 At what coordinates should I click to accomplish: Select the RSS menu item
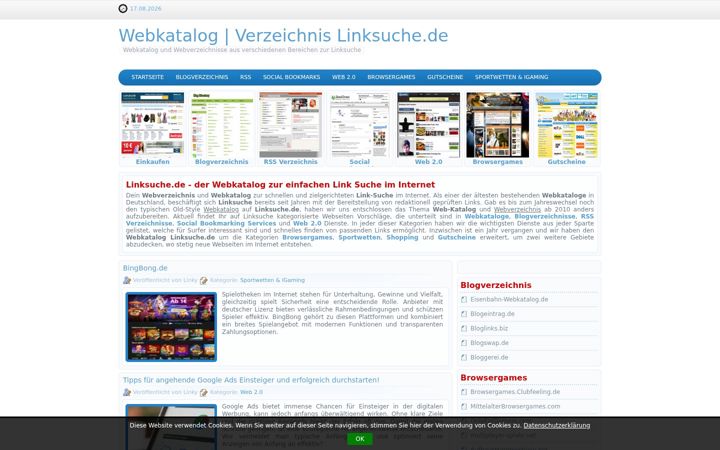(x=245, y=77)
